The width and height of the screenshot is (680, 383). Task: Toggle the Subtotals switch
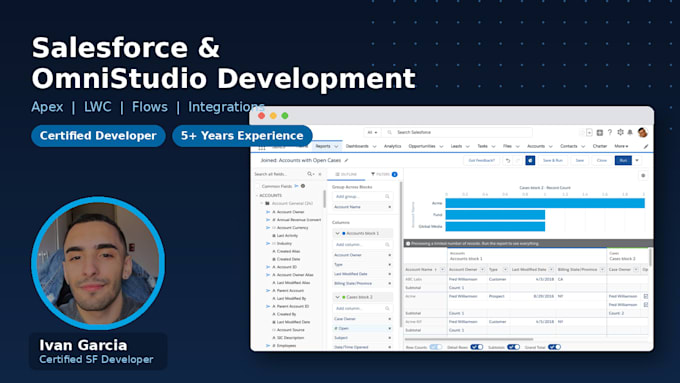[513, 347]
